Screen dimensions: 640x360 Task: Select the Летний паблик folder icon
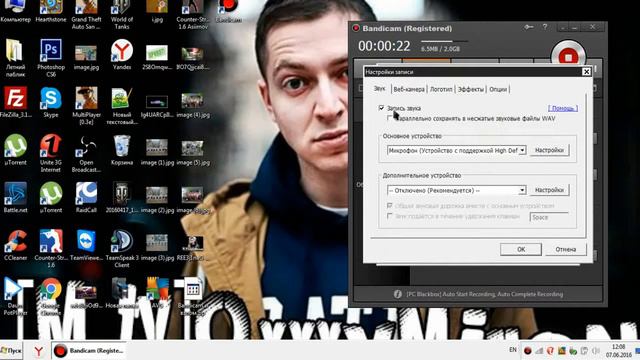pos(16,58)
